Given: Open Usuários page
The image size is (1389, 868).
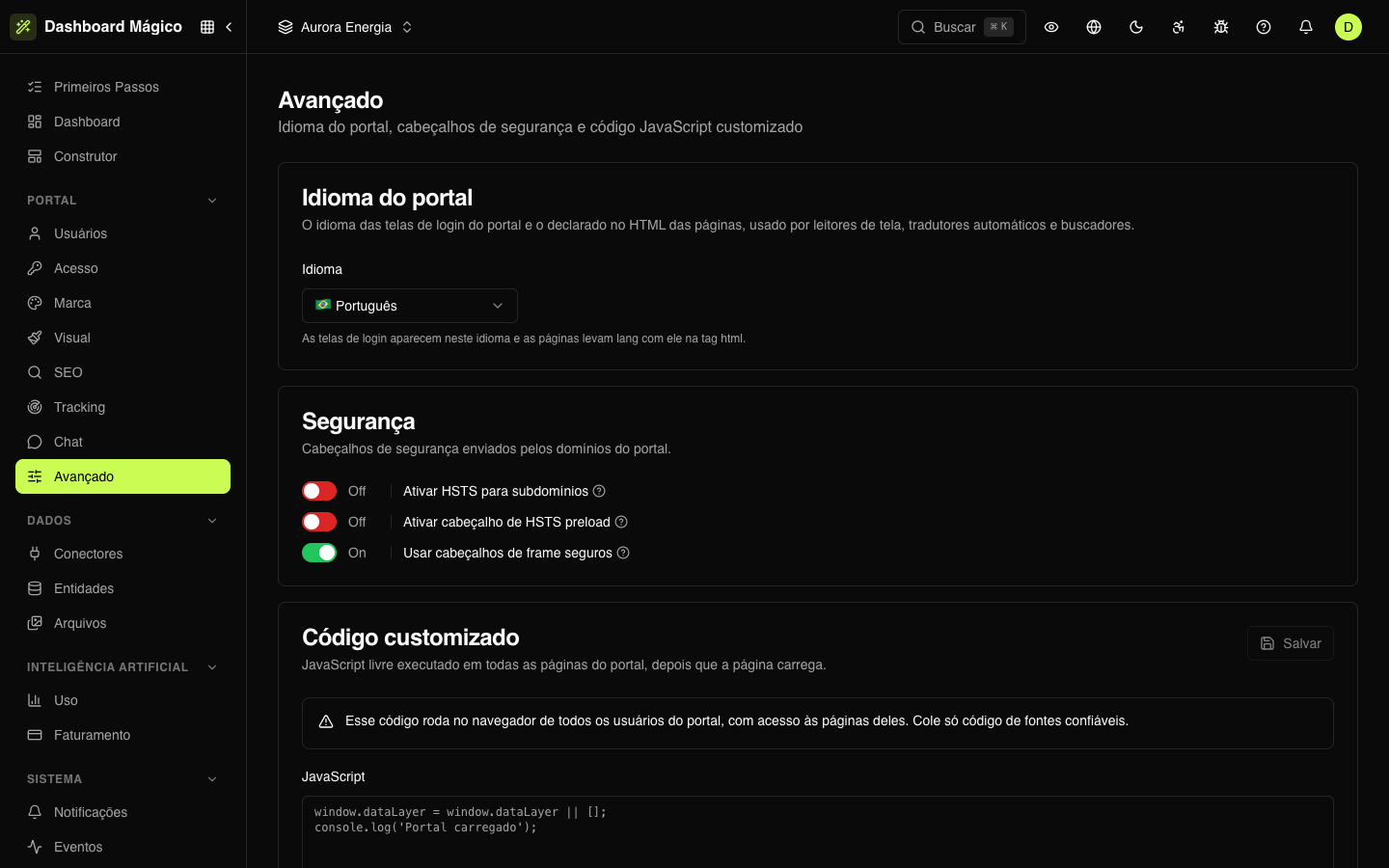Looking at the screenshot, I should click(123, 233).
